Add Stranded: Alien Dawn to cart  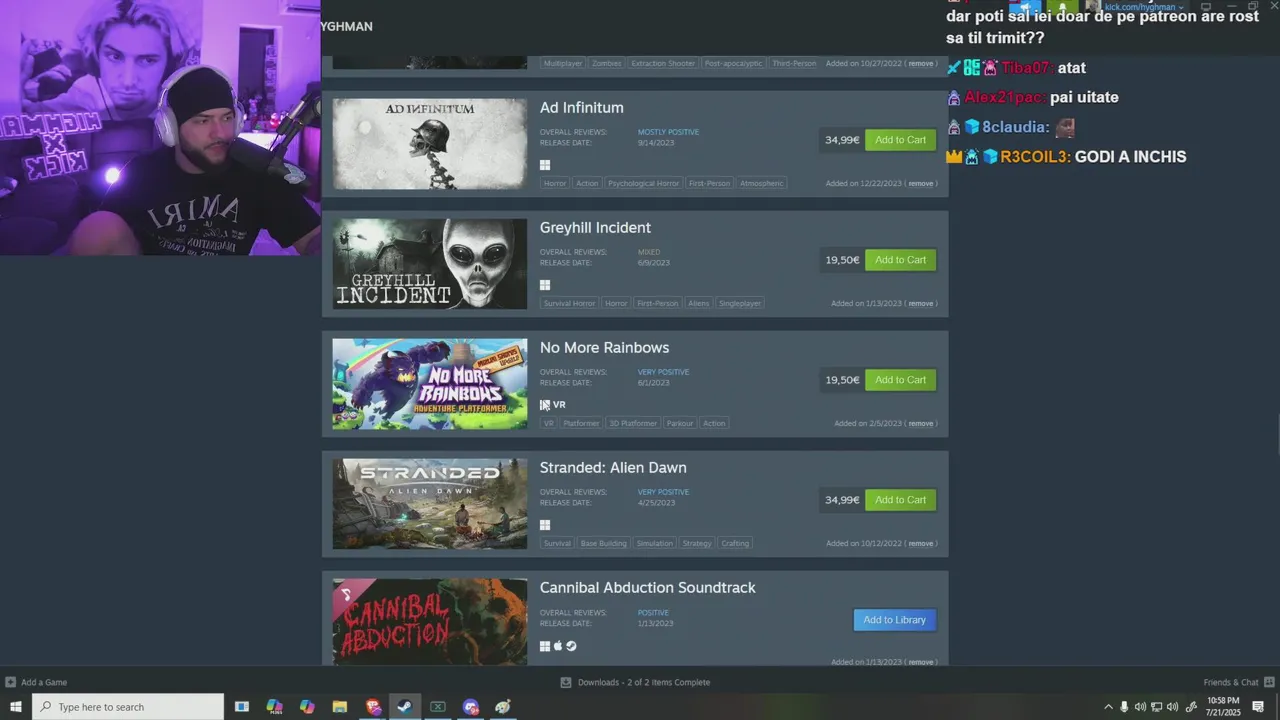[x=900, y=500]
